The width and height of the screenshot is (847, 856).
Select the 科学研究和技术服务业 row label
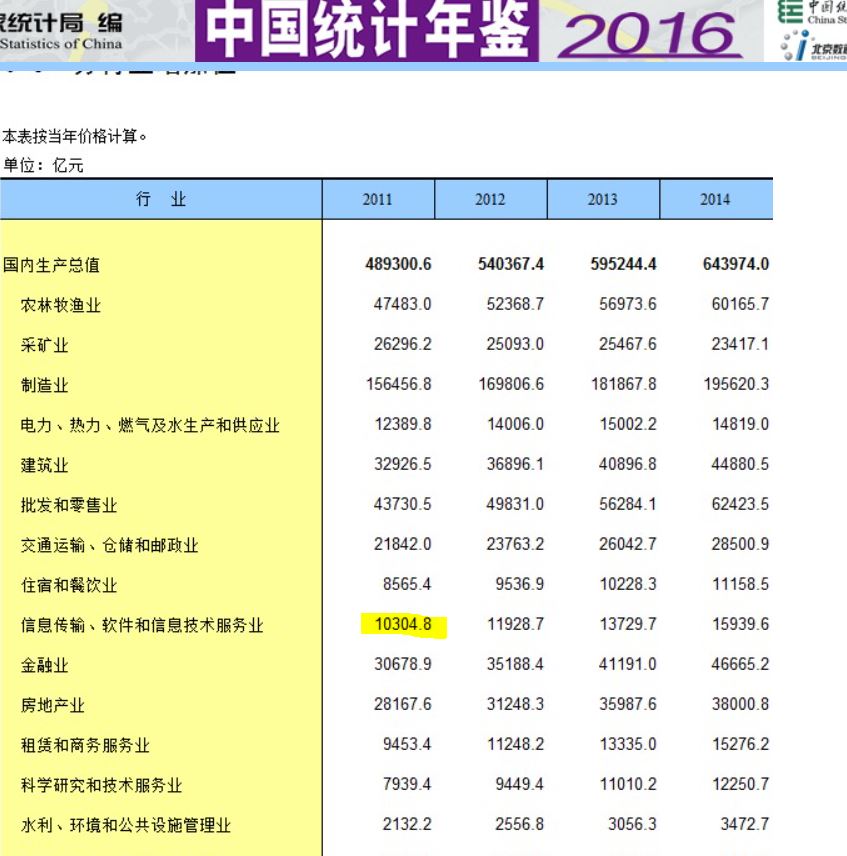point(101,785)
